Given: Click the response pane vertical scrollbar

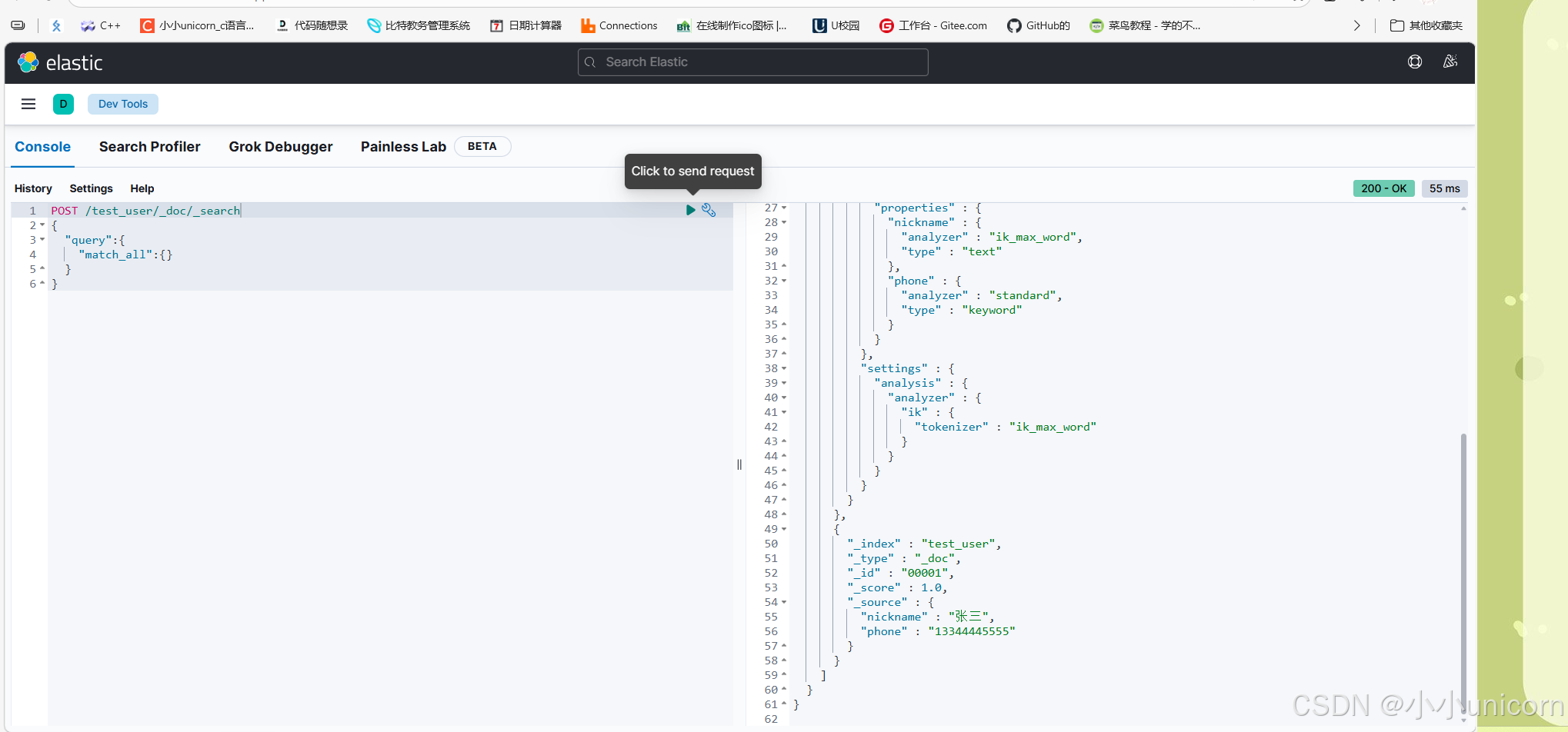Looking at the screenshot, I should click(1463, 575).
